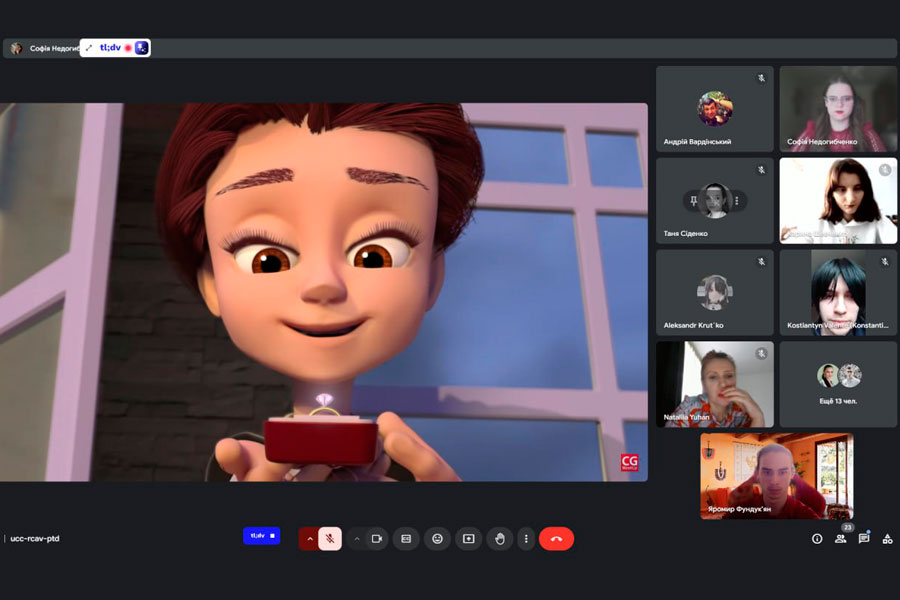Click the muted mic icon on Natalia Yuhan's tile
The width and height of the screenshot is (900, 600).
pyautogui.click(x=761, y=354)
